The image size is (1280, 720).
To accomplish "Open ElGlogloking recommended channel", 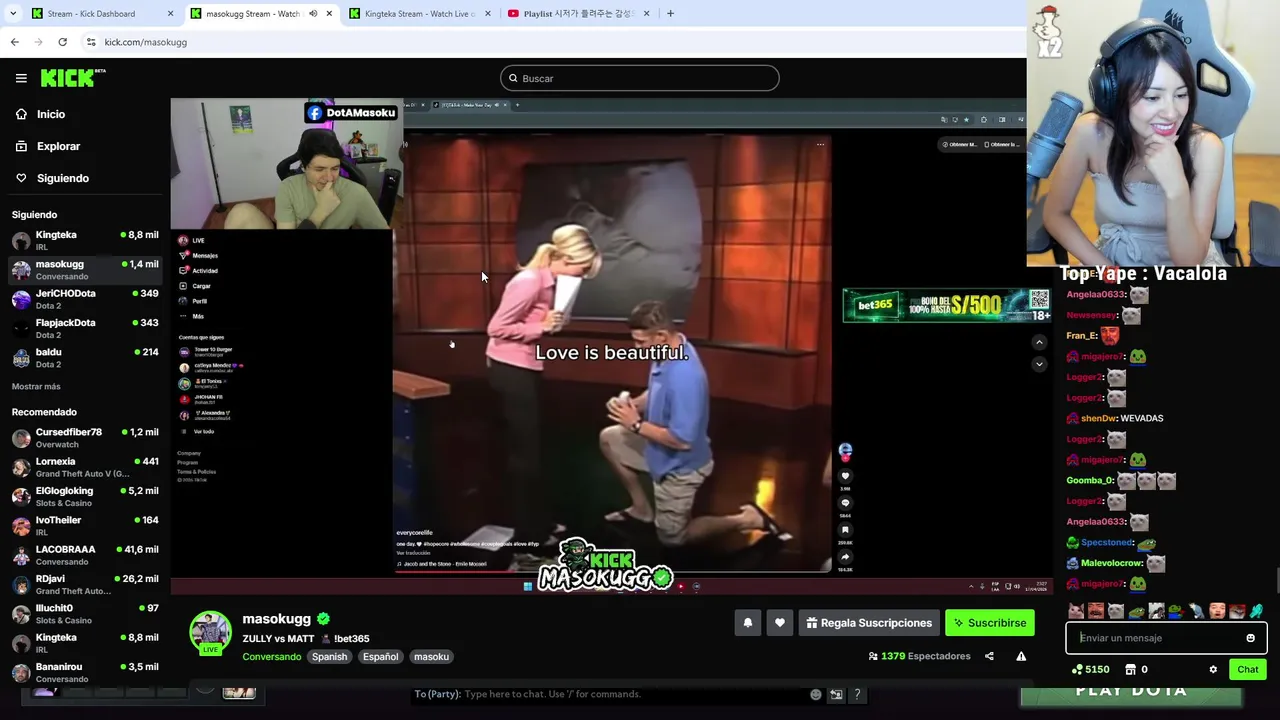I will [85, 496].
